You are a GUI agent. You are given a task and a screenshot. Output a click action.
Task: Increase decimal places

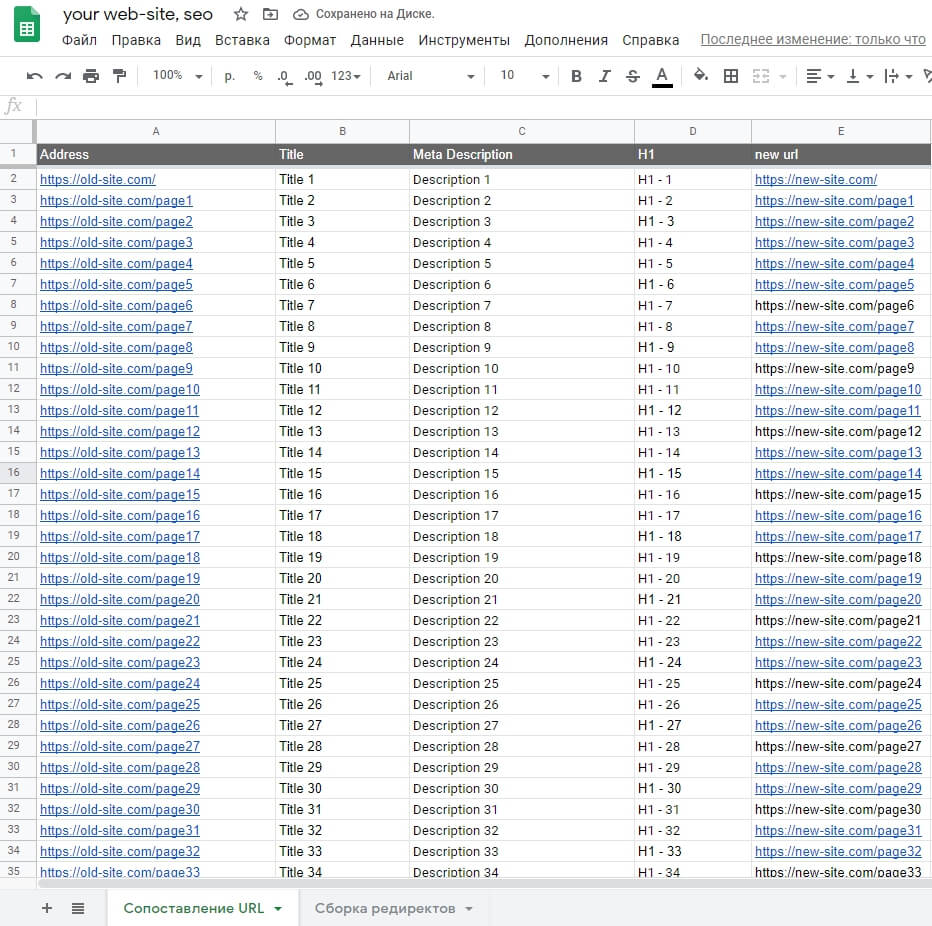tap(313, 77)
